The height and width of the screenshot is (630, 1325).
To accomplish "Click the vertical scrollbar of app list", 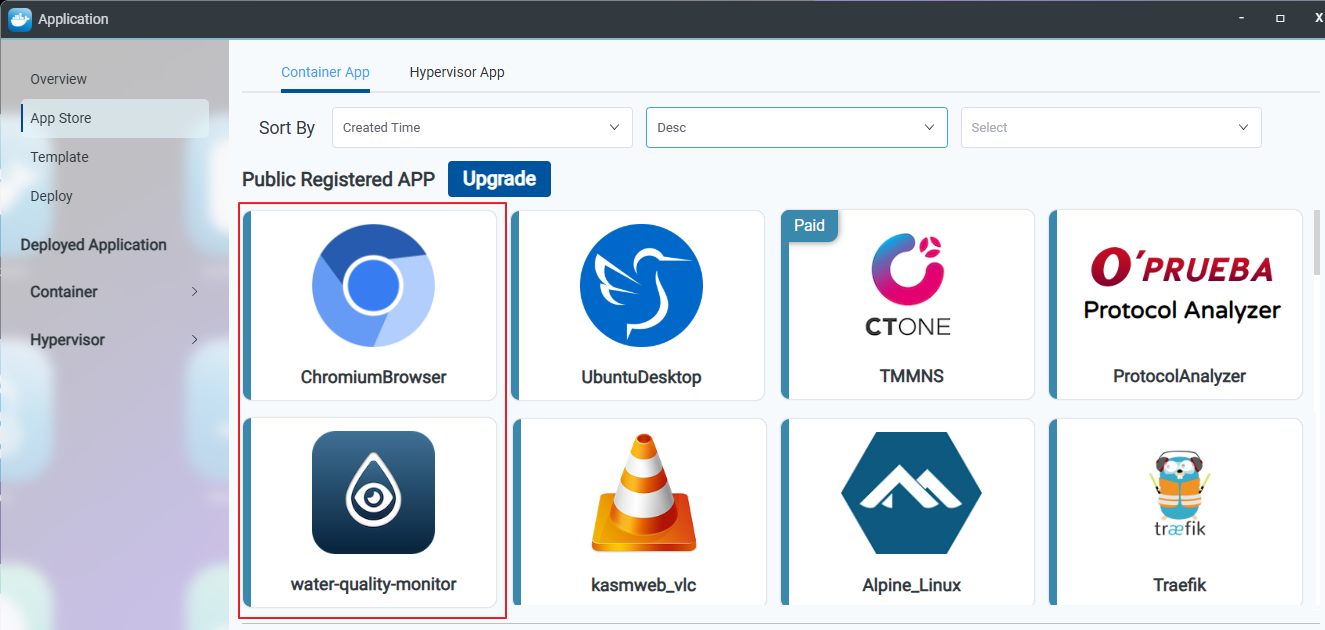I will [1317, 243].
